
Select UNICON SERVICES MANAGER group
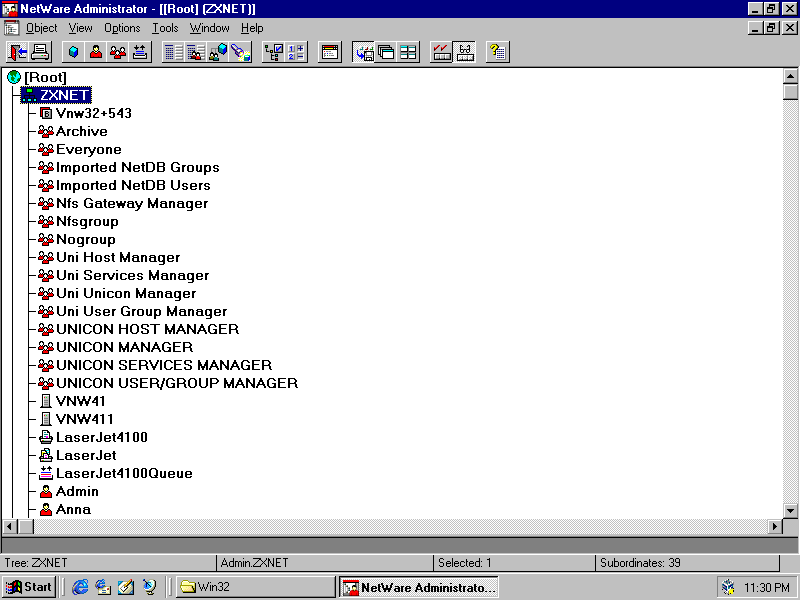tap(164, 365)
